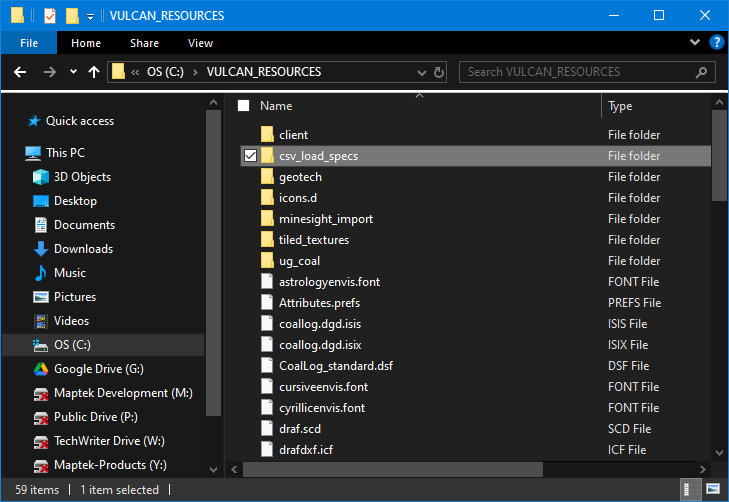Switch to large thumbnails view icon
The image size is (729, 502).
tap(713, 490)
